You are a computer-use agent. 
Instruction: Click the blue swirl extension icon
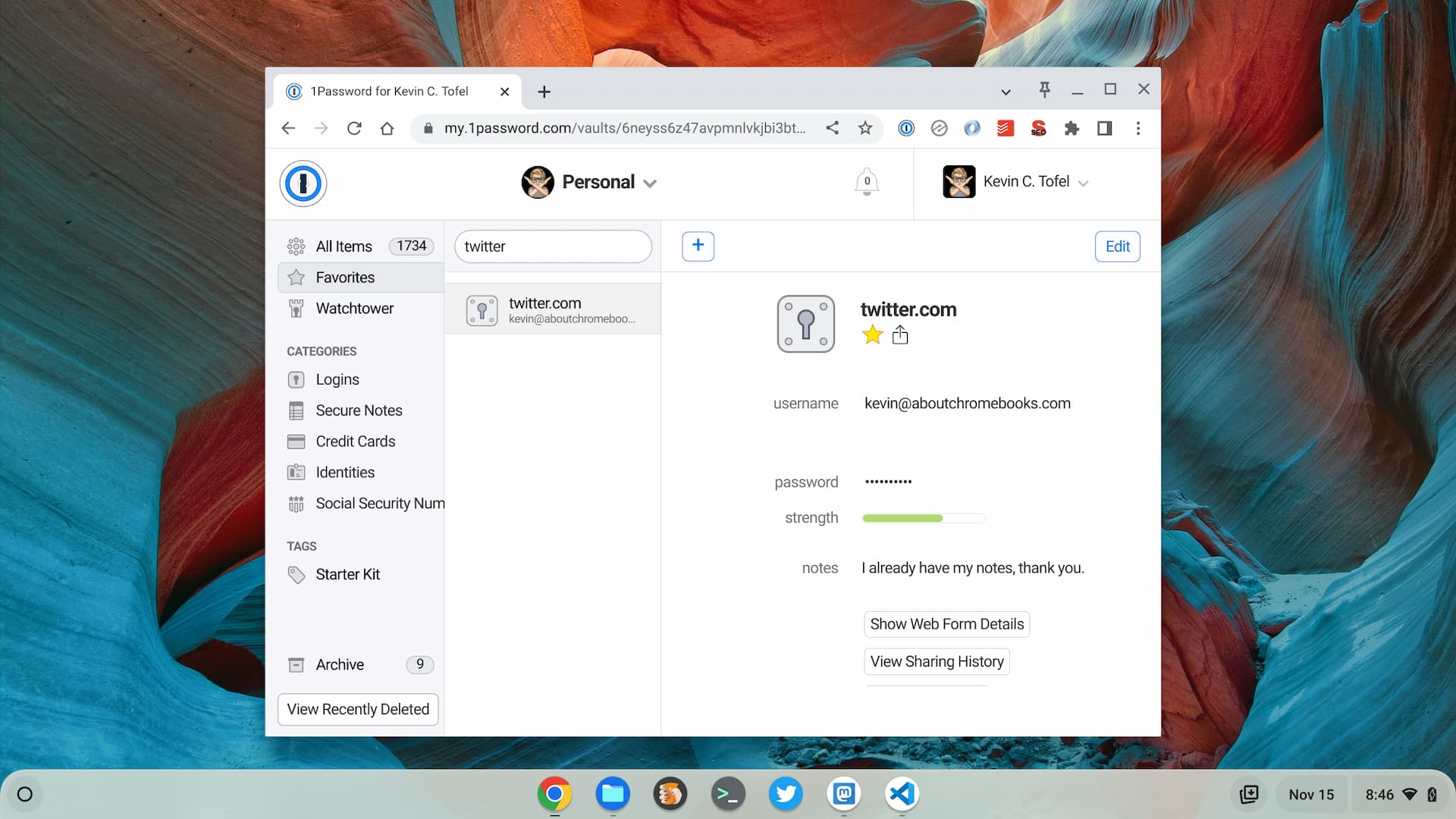[972, 128]
